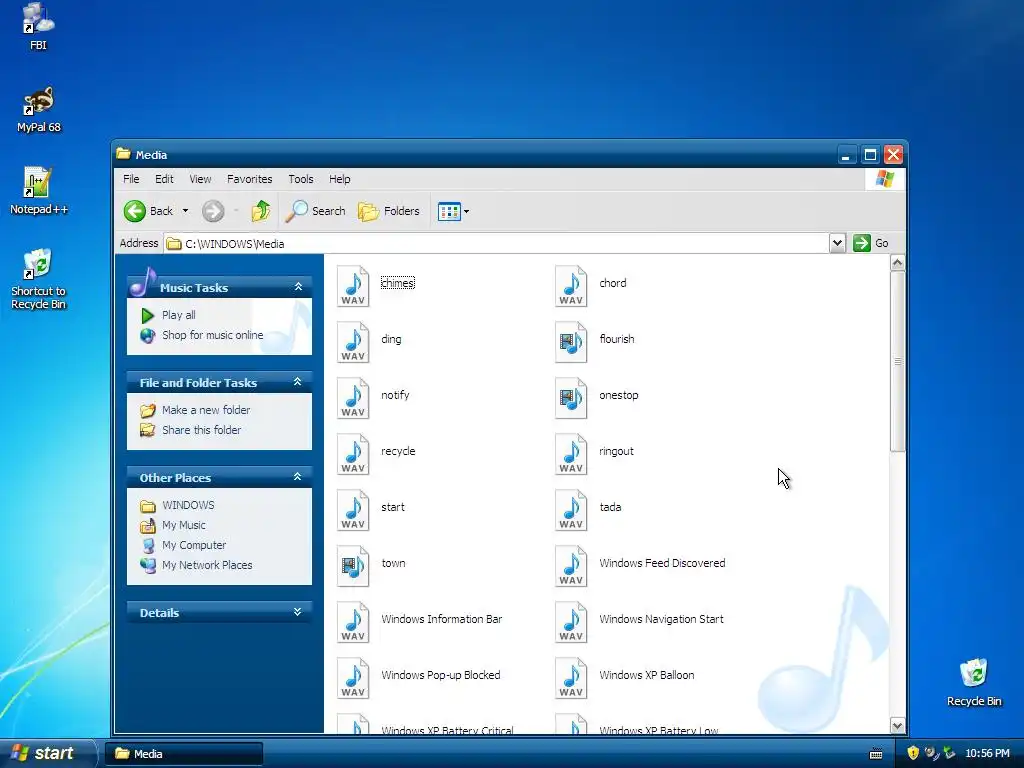Open the Edit menu

pyautogui.click(x=164, y=179)
